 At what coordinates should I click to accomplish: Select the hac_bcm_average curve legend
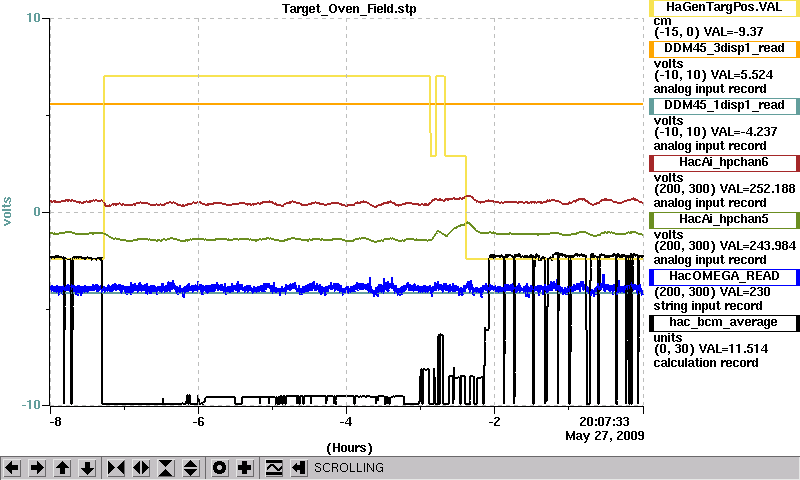(724, 323)
